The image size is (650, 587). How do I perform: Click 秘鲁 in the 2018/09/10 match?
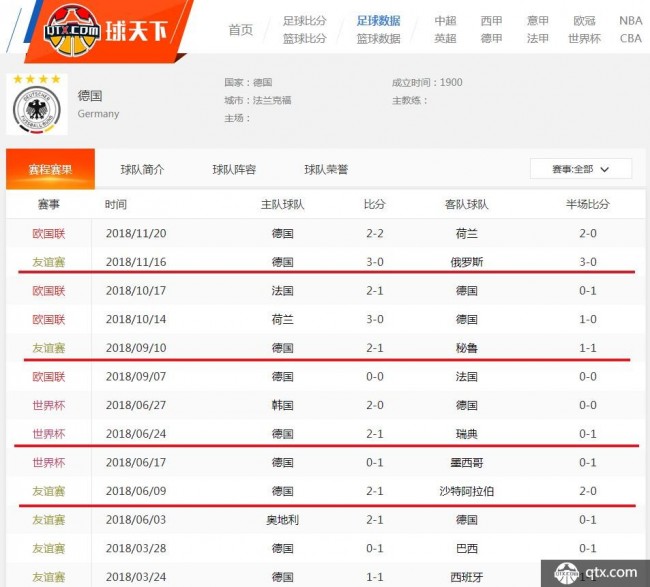click(x=467, y=348)
